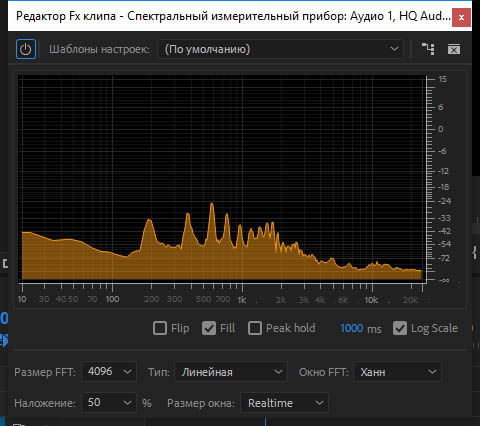
Task: Open the Размер окна Realtime dropdown
Action: [284, 403]
